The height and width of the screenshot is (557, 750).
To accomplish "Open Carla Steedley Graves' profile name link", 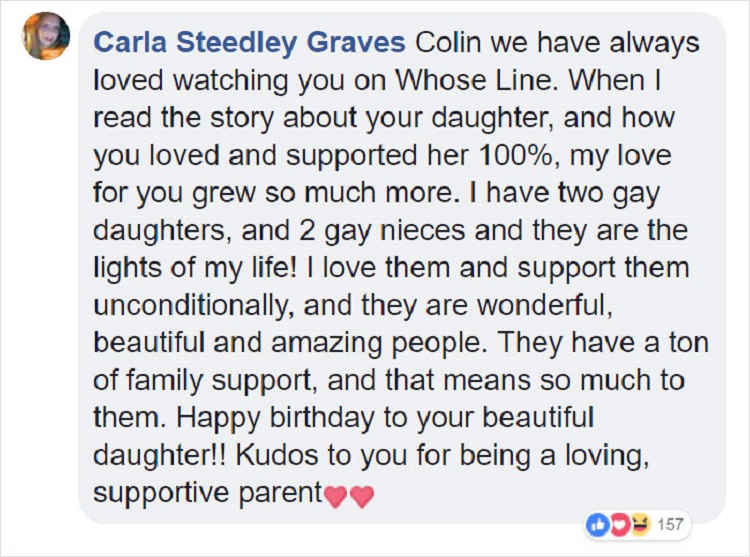I will 249,45.
